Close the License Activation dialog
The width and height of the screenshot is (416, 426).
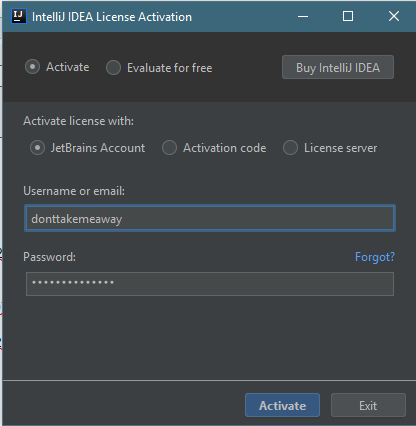(394, 16)
